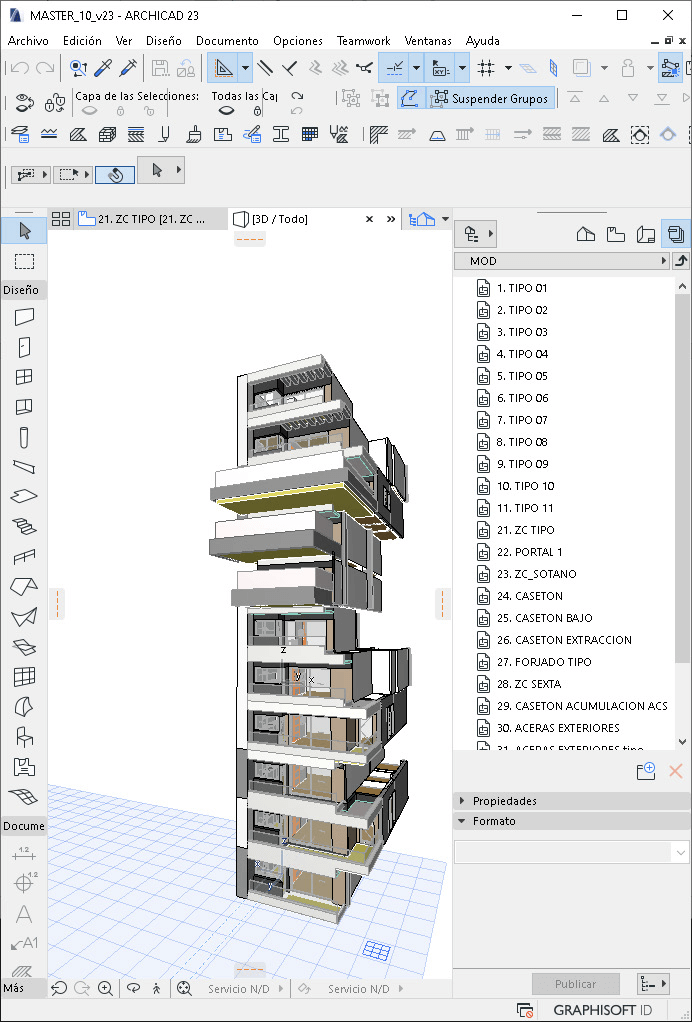This screenshot has width=692, height=1022.
Task: Show more tabs with double chevron
Action: click(x=391, y=219)
